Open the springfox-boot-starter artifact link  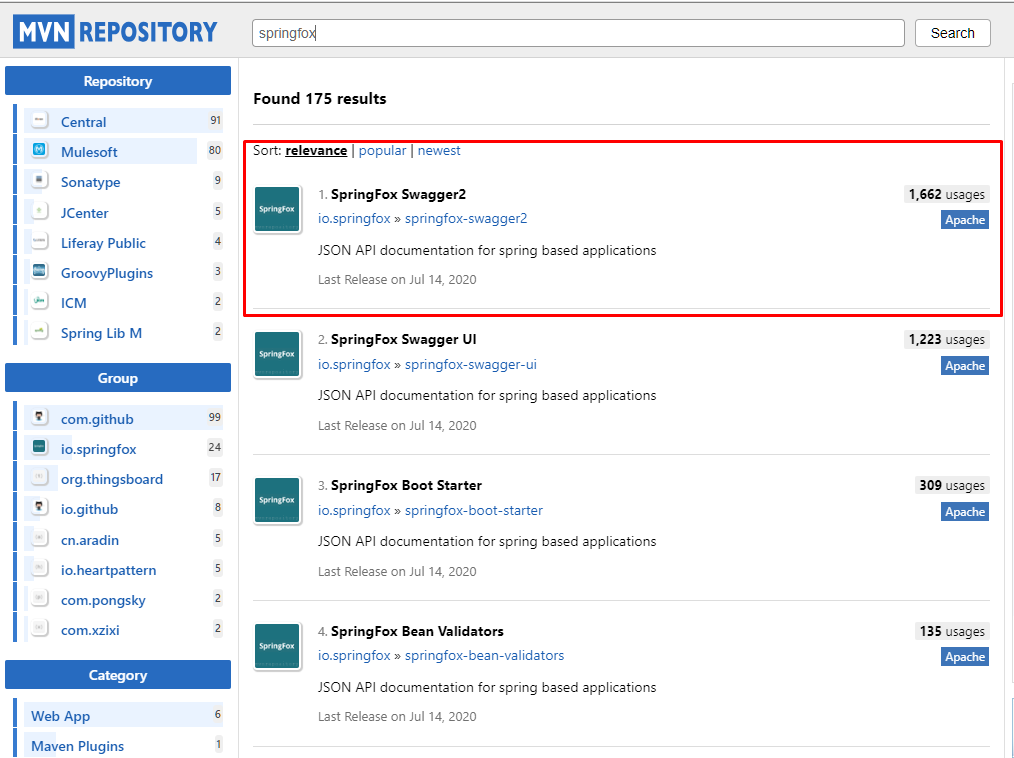[x=474, y=510]
